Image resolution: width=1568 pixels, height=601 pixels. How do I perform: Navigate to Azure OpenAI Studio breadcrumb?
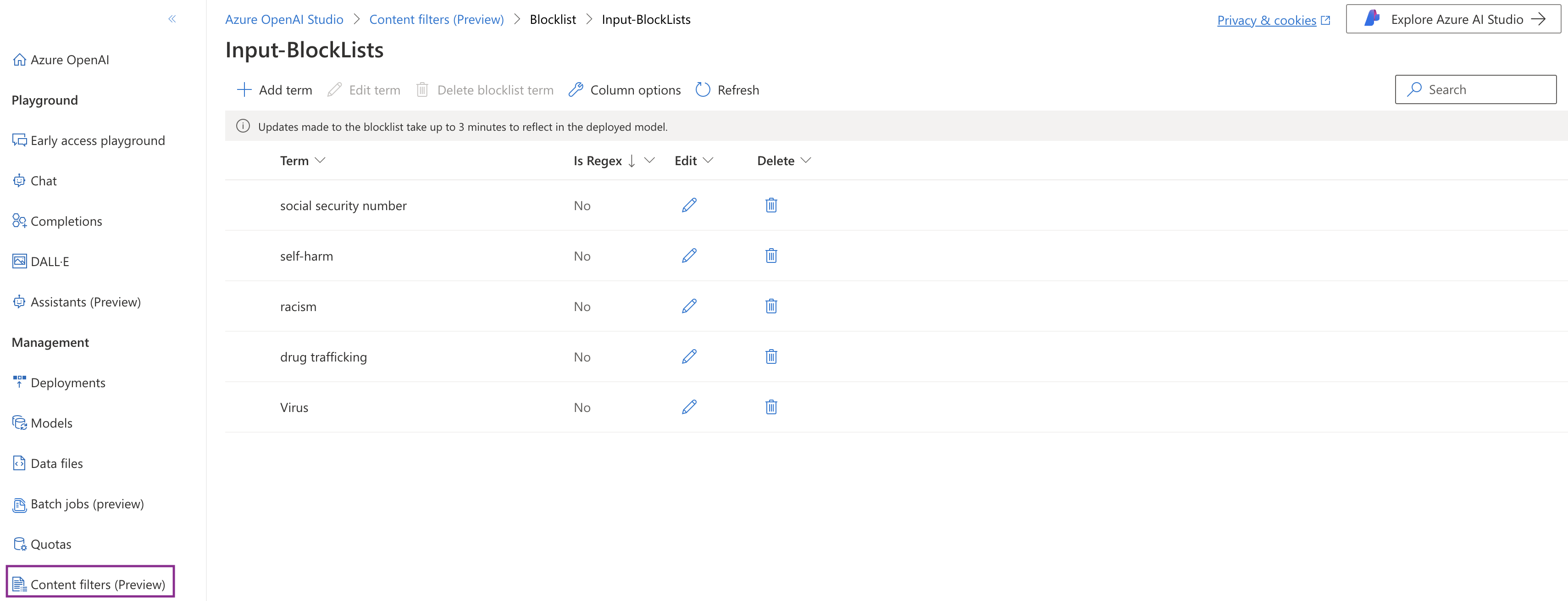(x=284, y=19)
